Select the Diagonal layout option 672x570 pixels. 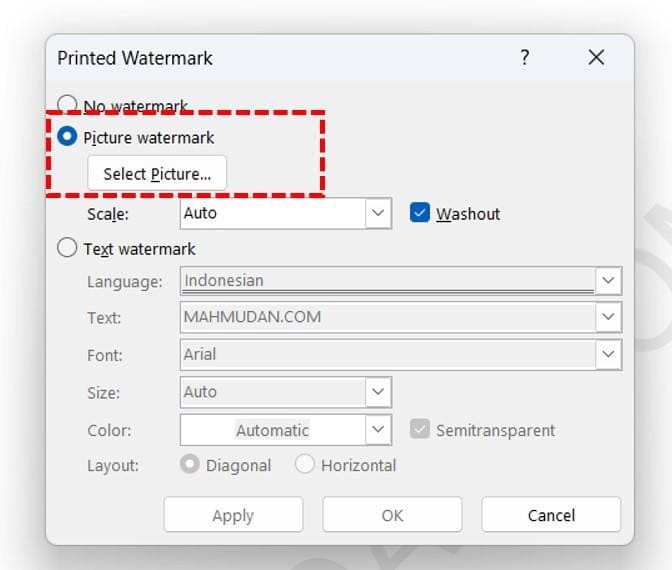pyautogui.click(x=189, y=465)
